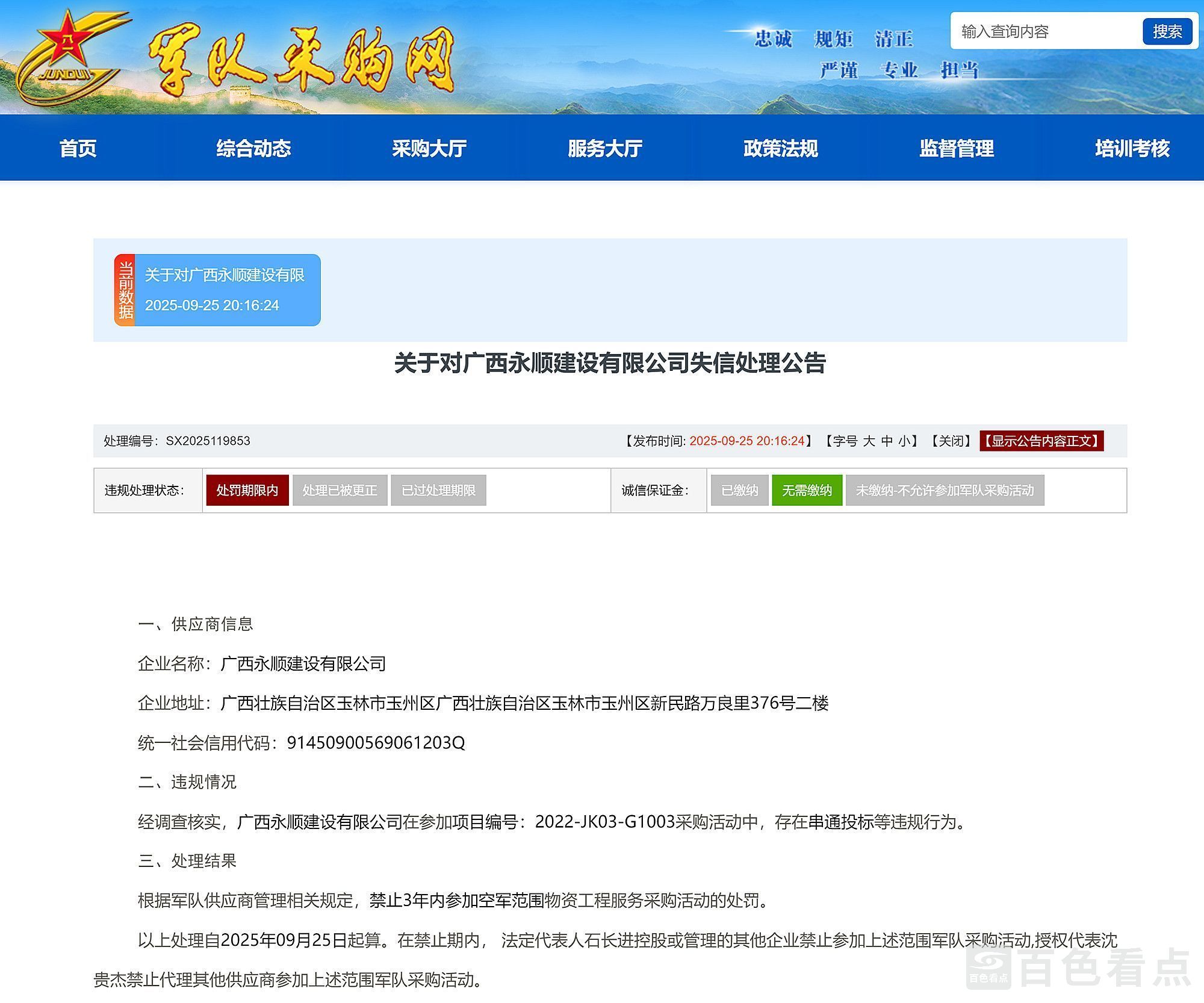Click the 处罚期限内 status tag

247,491
